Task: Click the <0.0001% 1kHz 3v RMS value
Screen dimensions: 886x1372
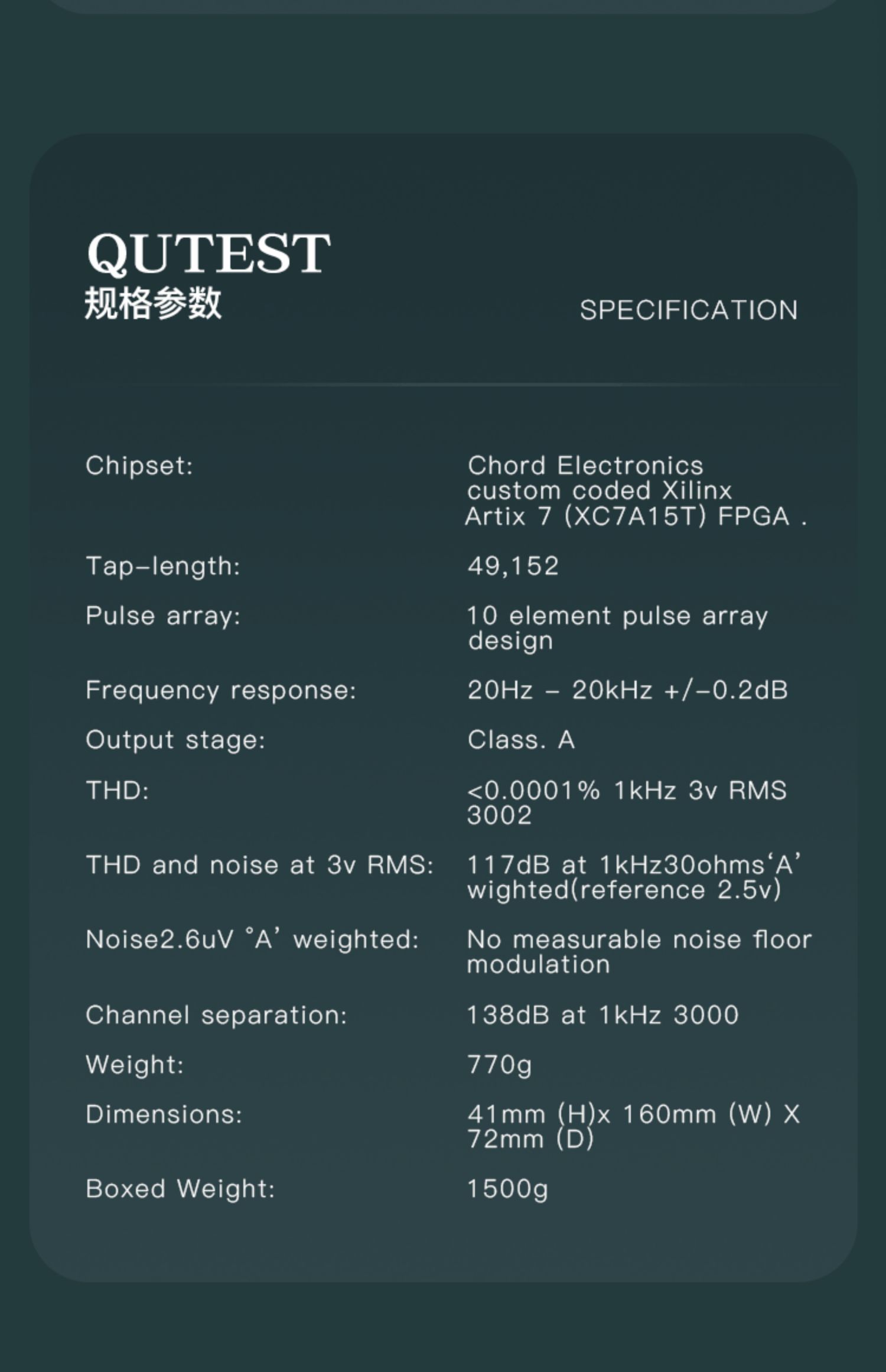Action: click(x=627, y=802)
